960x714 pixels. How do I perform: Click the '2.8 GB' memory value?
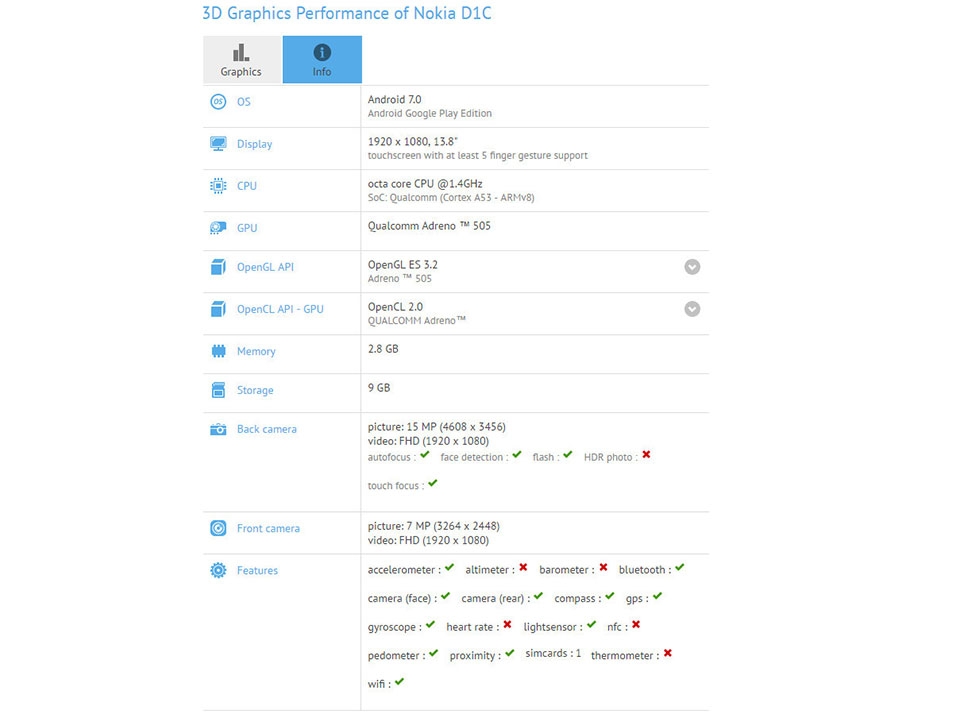[x=383, y=349]
